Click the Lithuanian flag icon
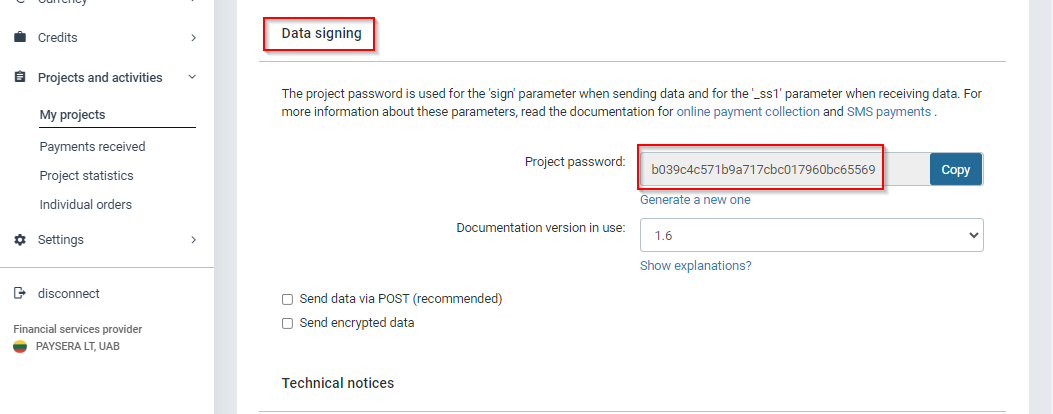 20,347
